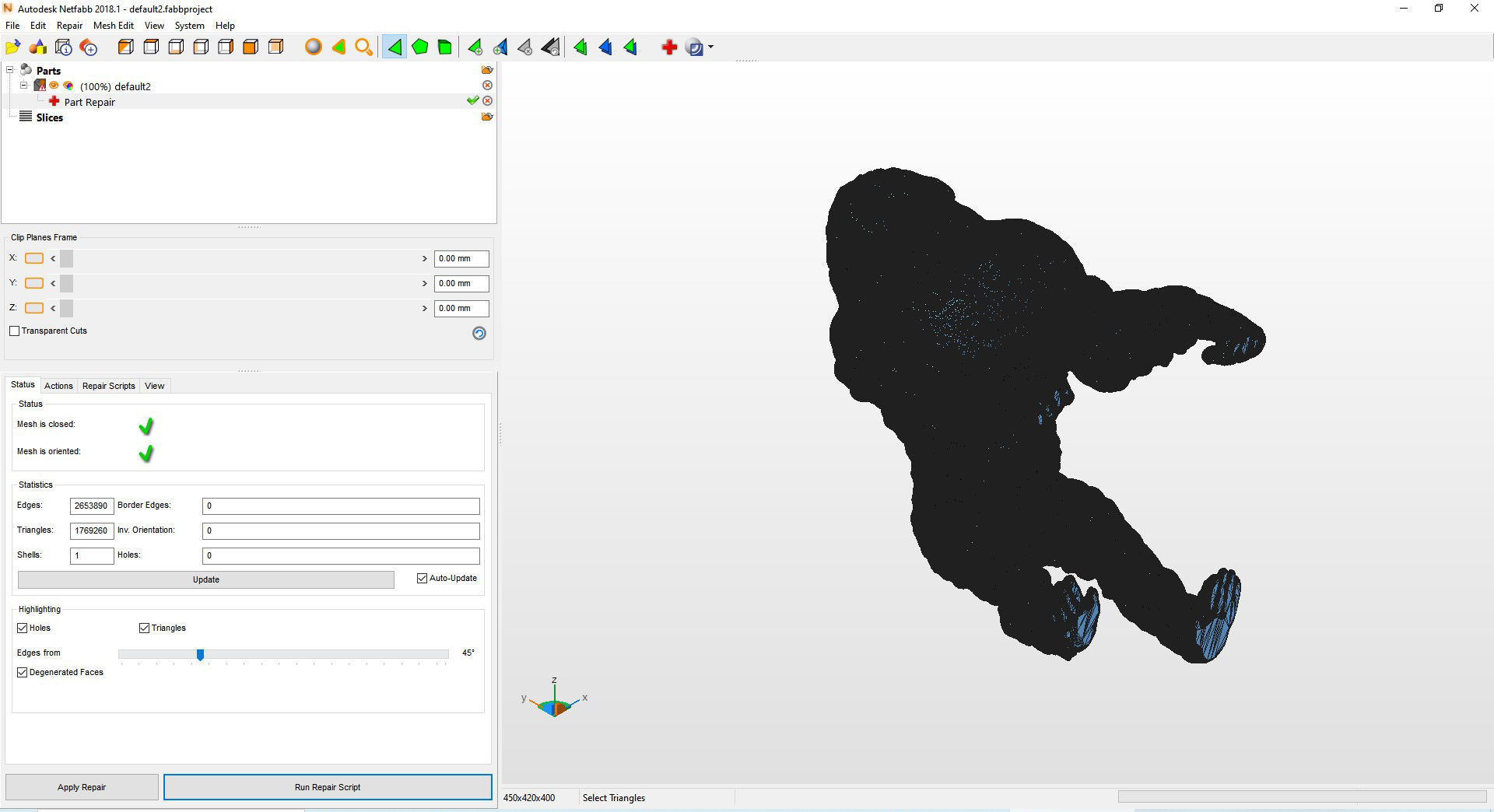The image size is (1494, 812).
Task: Toggle visibility eye icon for default2
Action: pos(54,86)
